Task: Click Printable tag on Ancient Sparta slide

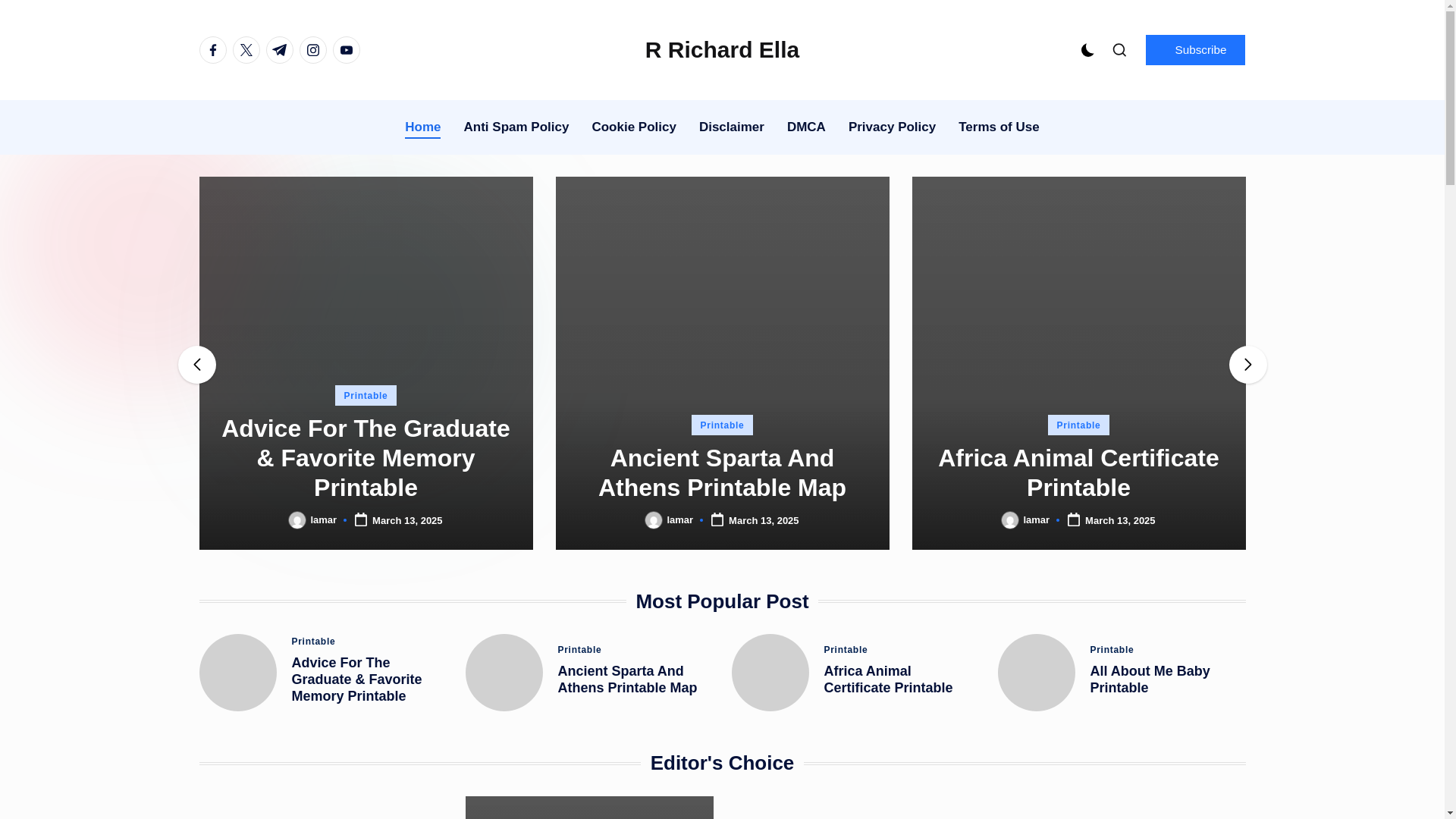Action: (722, 425)
